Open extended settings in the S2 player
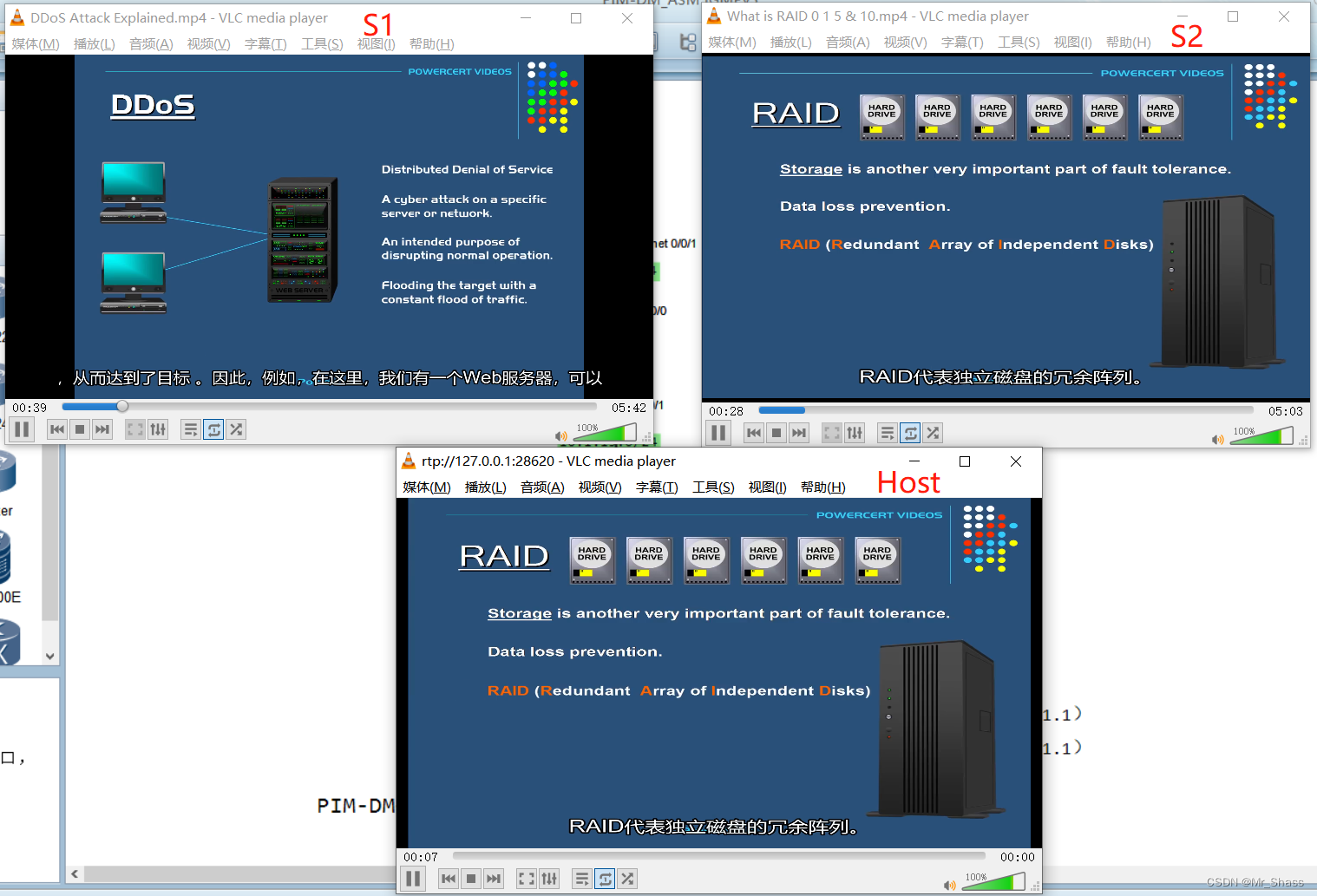Viewport: 1317px width, 896px height. [854, 432]
